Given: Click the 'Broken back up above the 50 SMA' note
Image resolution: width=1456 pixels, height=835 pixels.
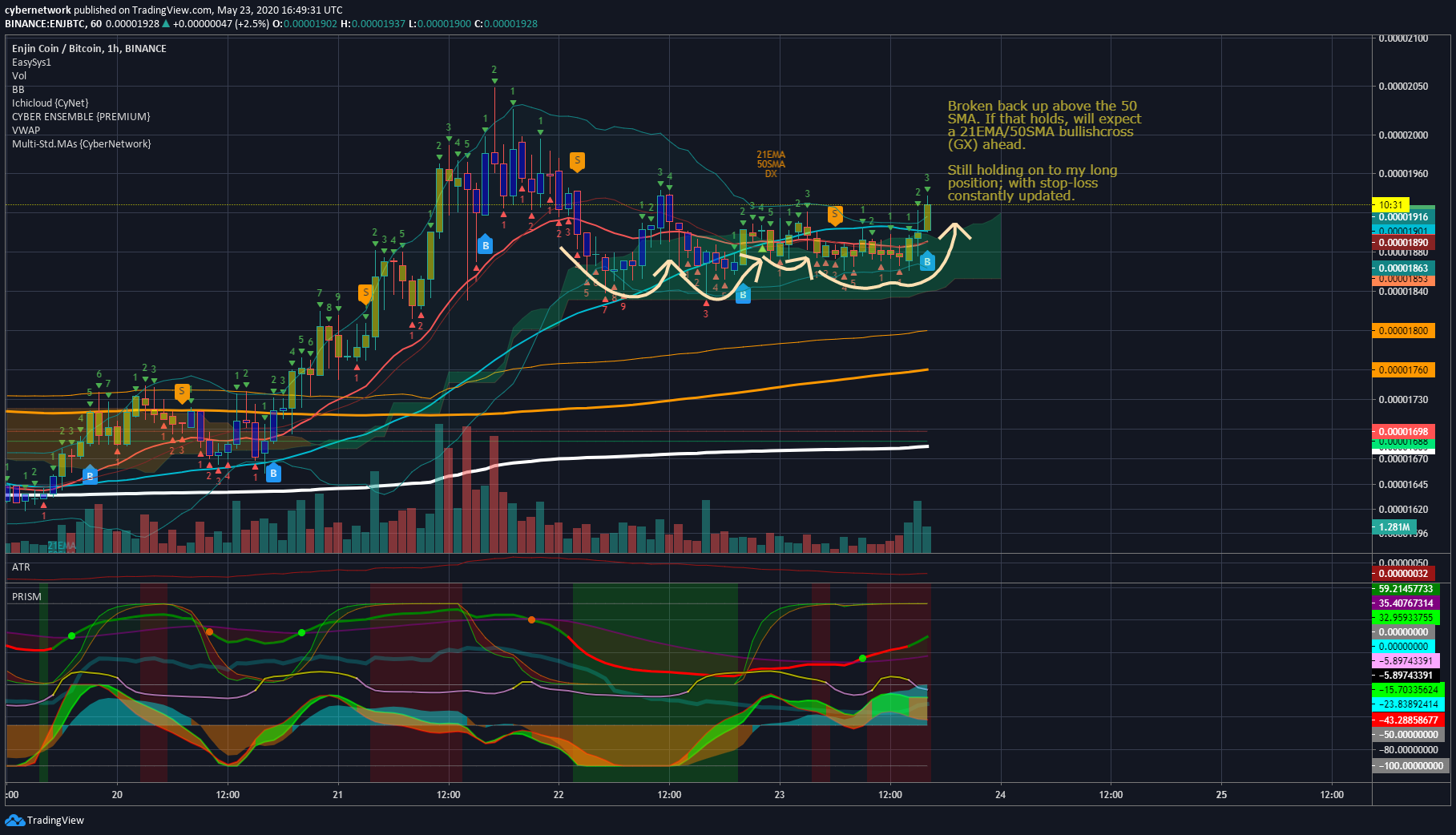Looking at the screenshot, I should coord(1044,125).
